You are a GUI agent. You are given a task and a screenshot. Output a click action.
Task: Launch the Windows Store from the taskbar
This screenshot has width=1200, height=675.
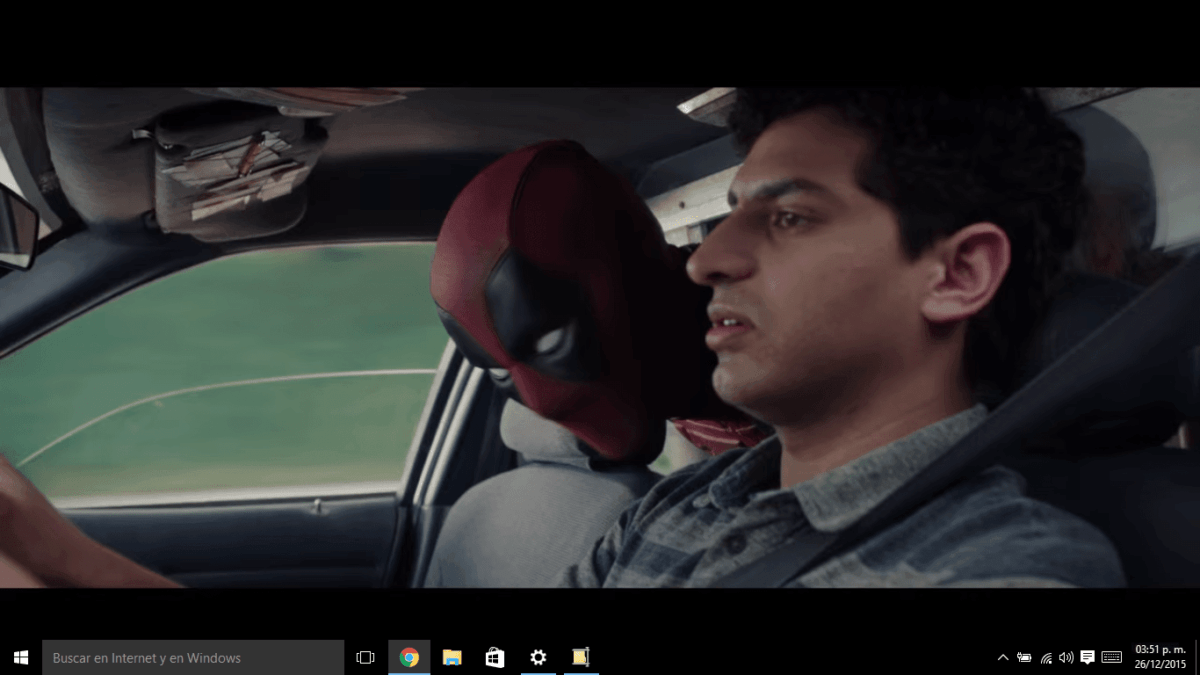(495, 657)
